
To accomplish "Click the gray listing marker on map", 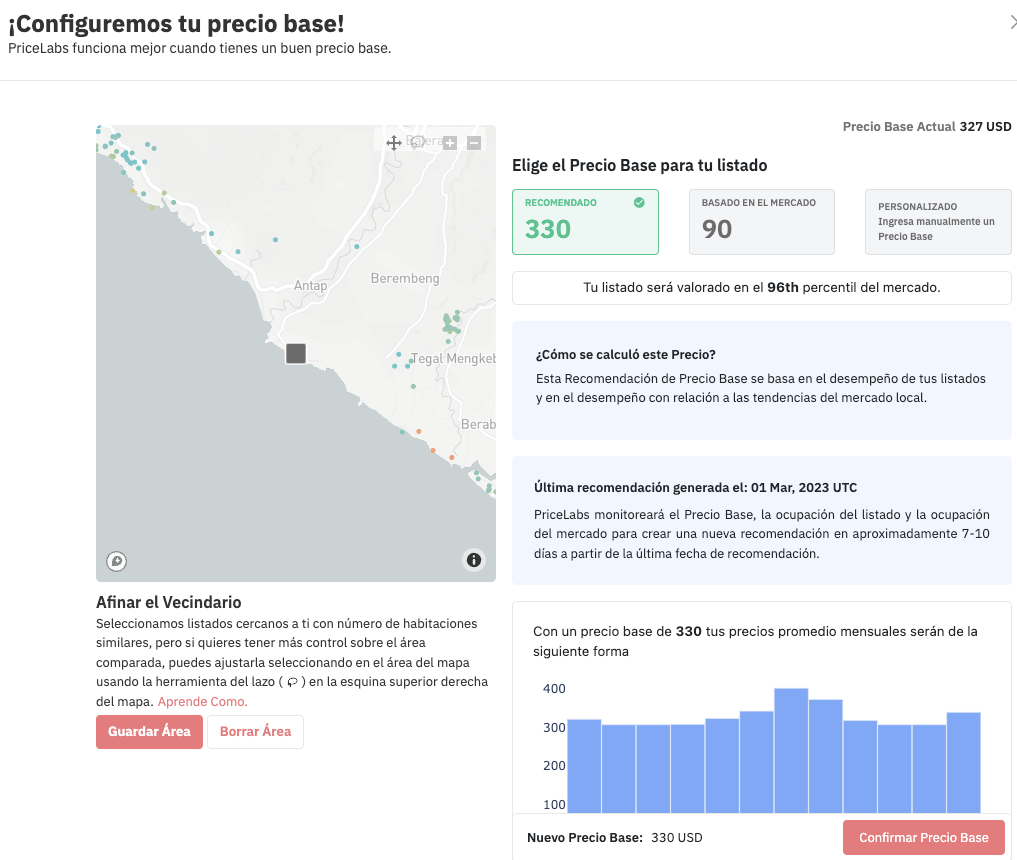I will point(296,353).
